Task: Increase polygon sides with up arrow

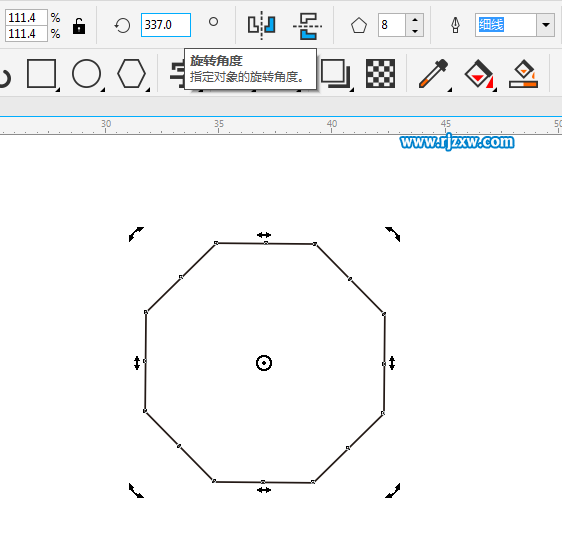Action: pyautogui.click(x=415, y=19)
